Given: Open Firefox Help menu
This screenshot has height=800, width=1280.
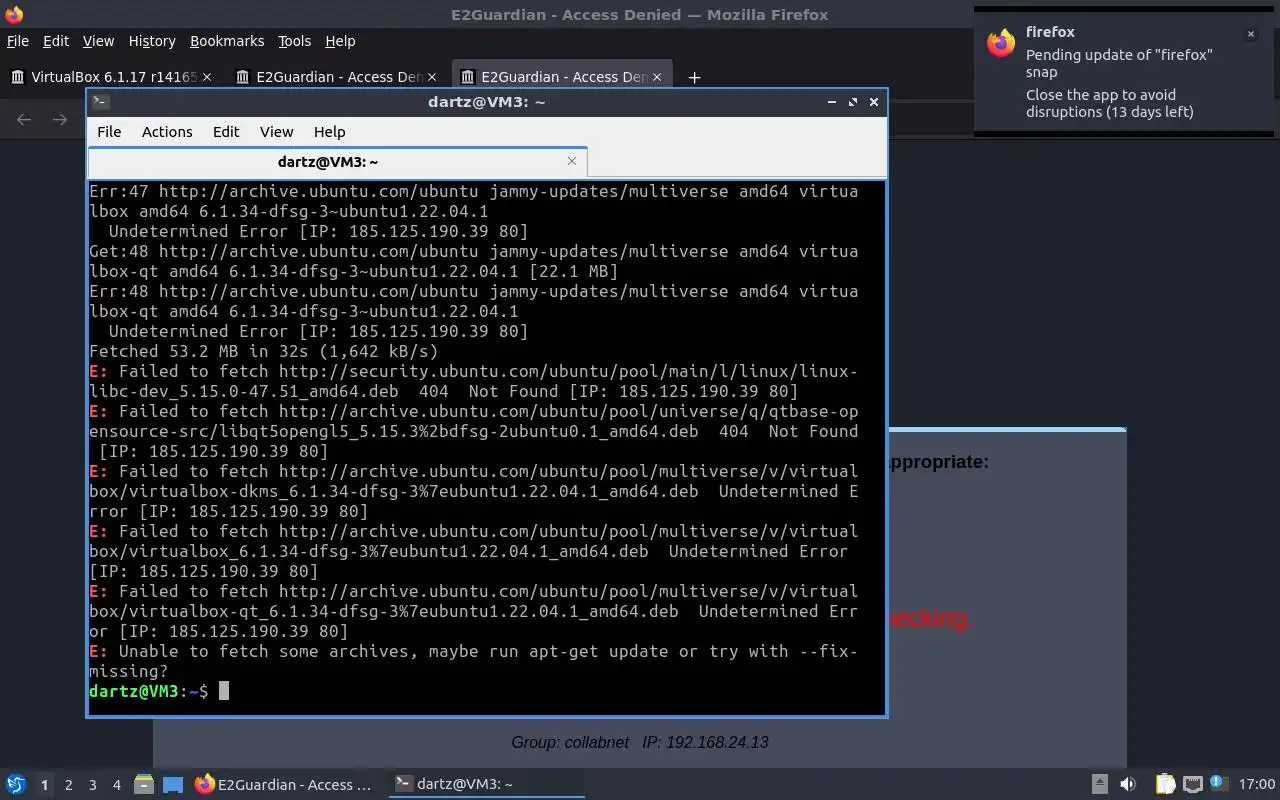Looking at the screenshot, I should coord(340,41).
